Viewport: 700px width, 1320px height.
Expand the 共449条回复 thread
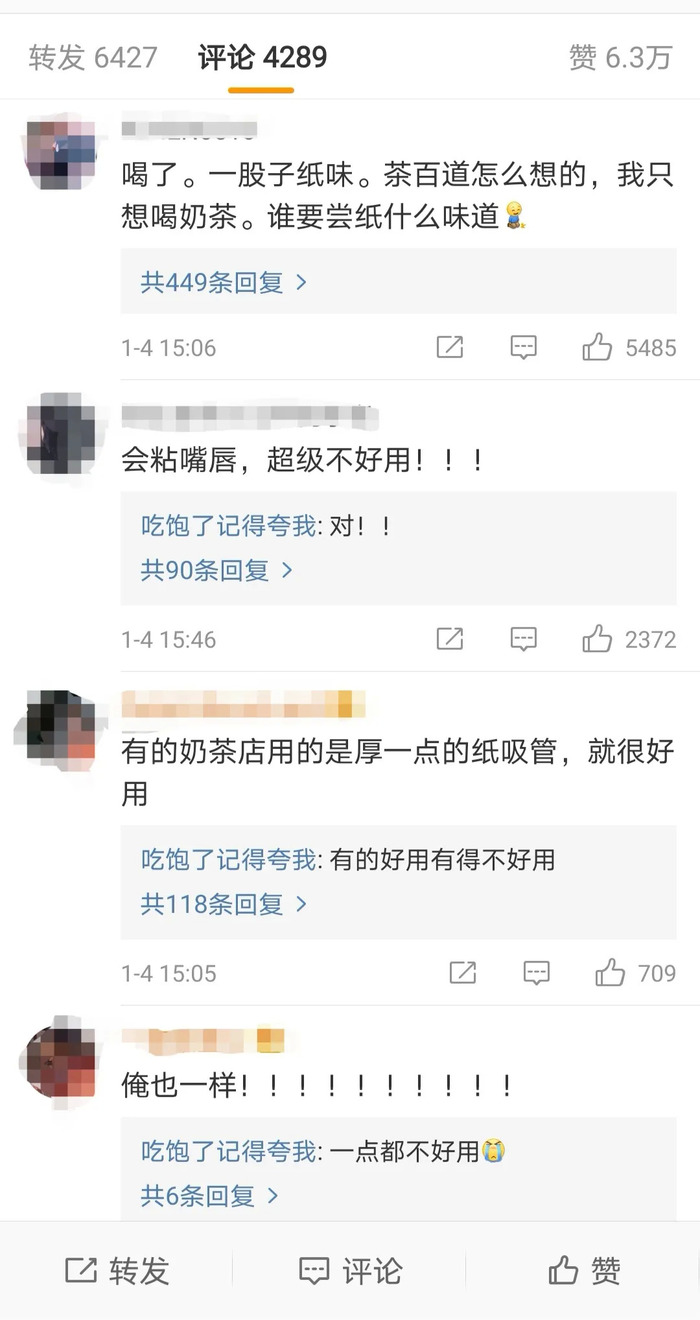[x=224, y=282]
